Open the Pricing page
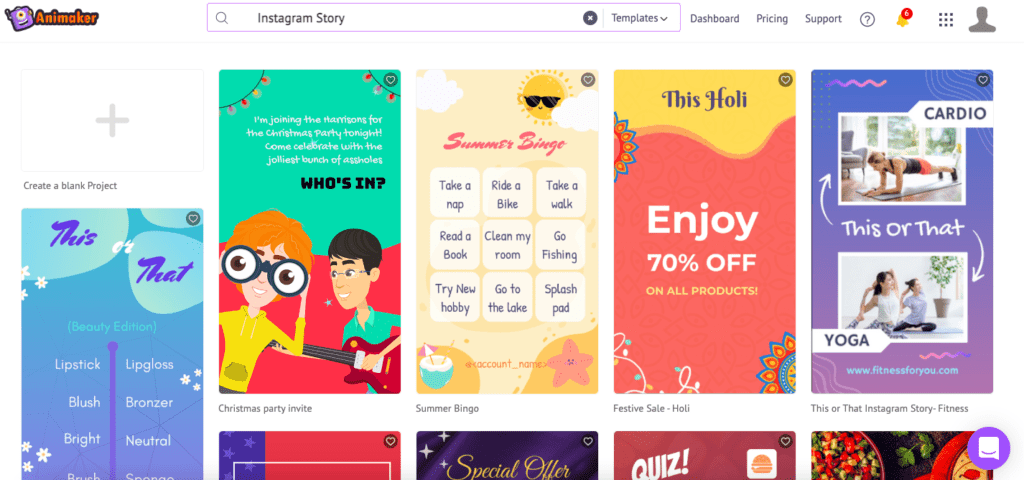 click(772, 19)
